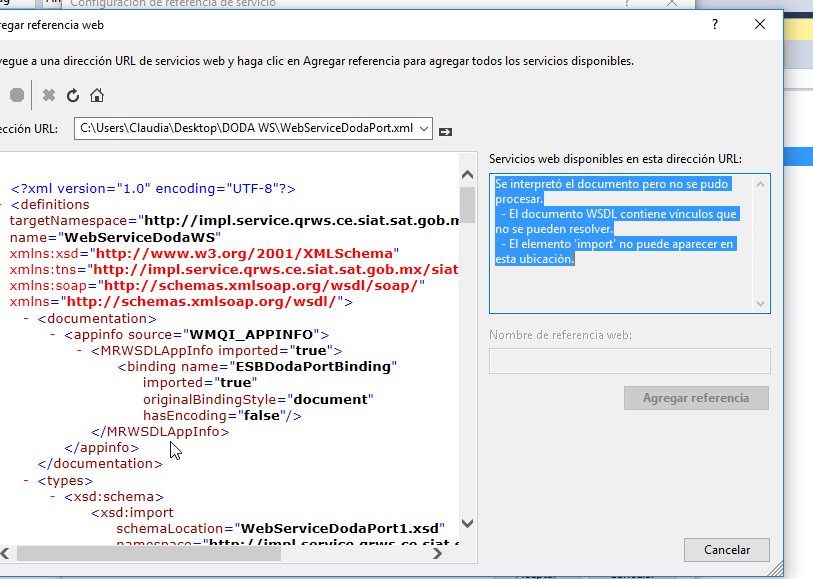Click the closing /documentation tag
This screenshot has height=579, width=813.
(100, 463)
